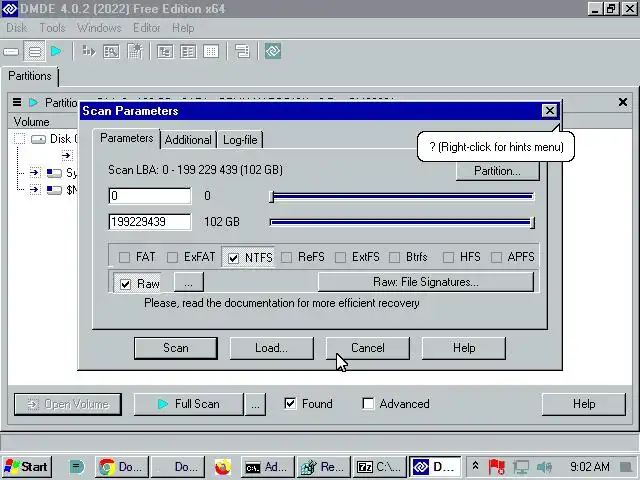Expand arrow beside Sy volume

pyautogui.click(x=35, y=173)
